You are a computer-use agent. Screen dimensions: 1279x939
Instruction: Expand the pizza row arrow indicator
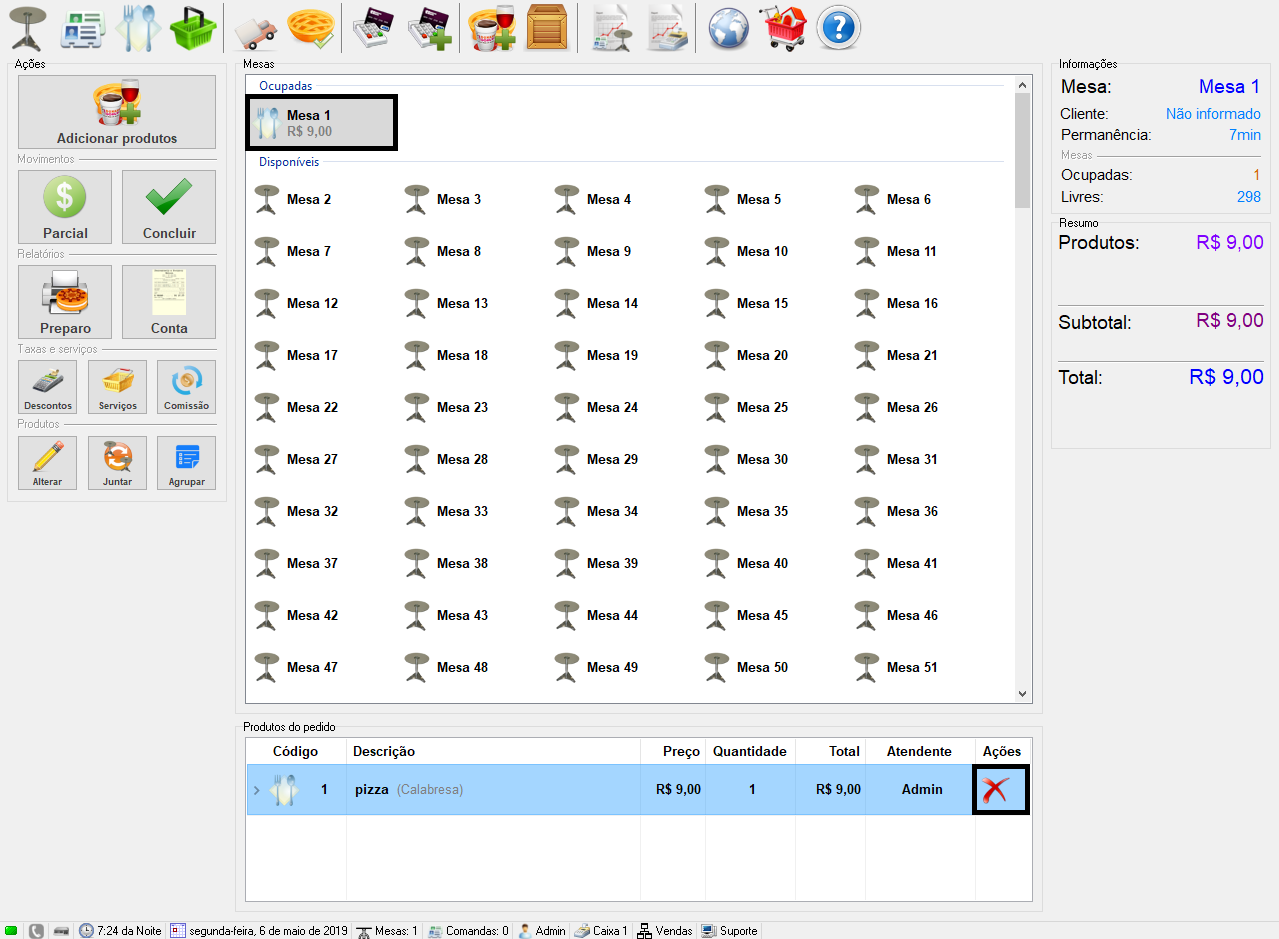(256, 790)
